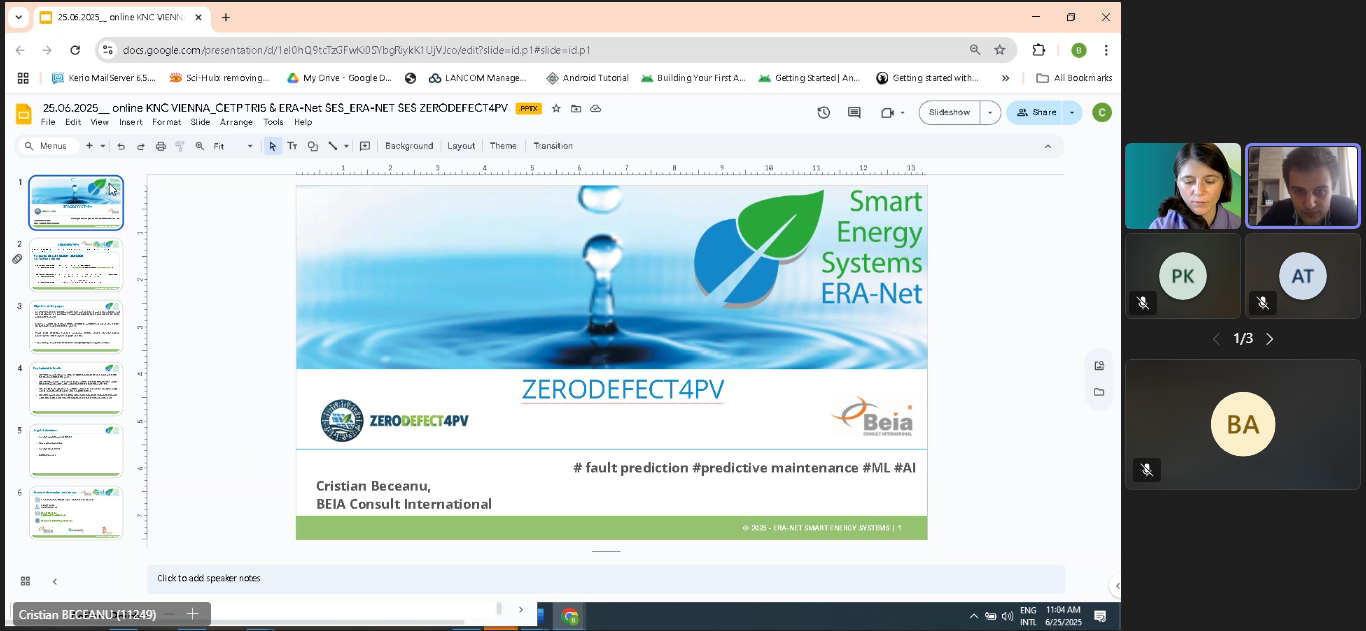Click the print icon in toolbar

(x=160, y=146)
